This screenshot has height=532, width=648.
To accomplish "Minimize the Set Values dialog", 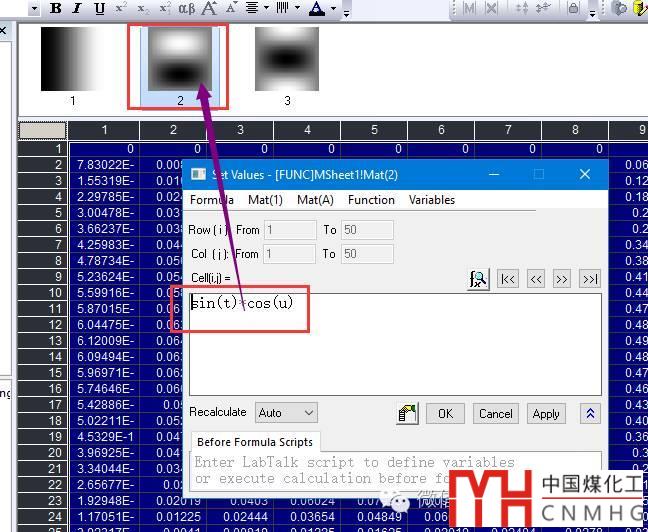I will [x=494, y=174].
